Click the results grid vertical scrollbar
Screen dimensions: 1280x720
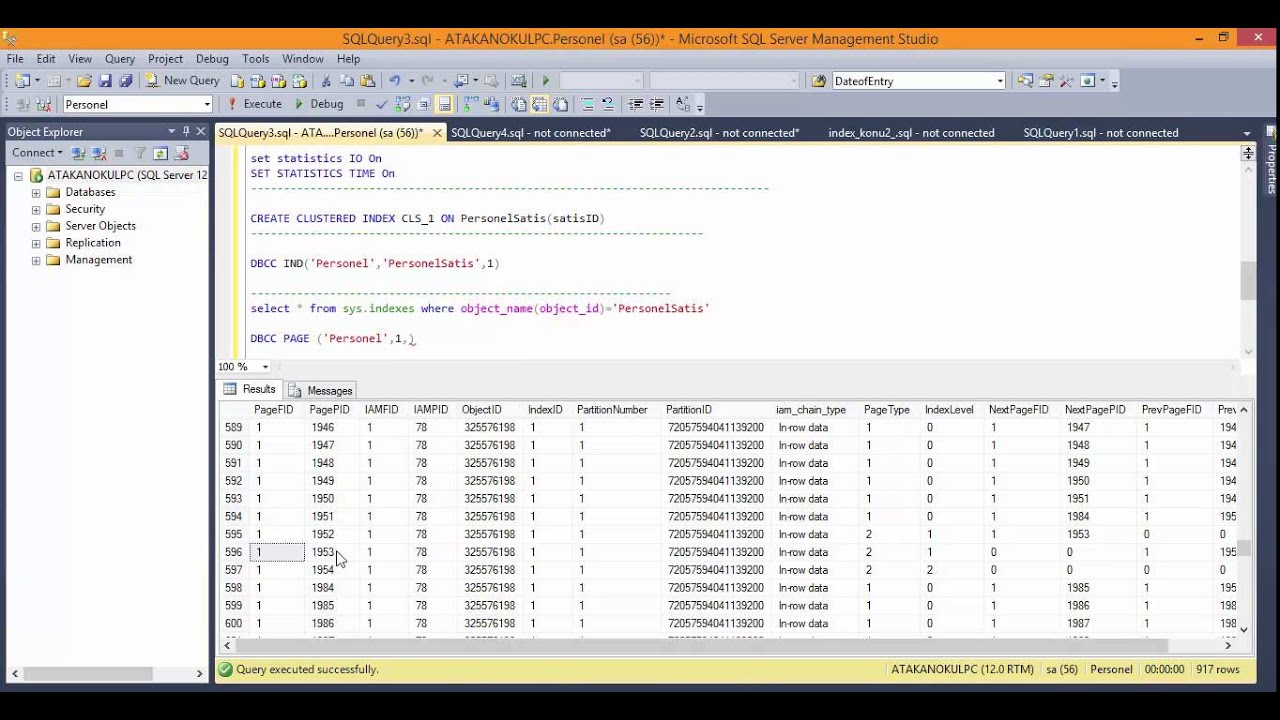[1244, 519]
